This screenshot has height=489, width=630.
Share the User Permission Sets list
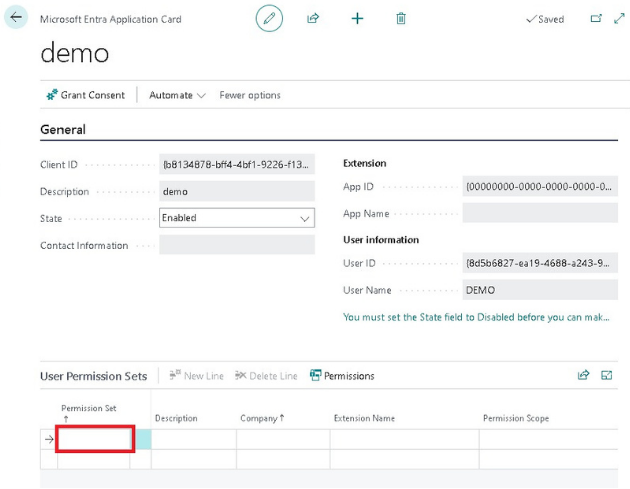pos(583,375)
